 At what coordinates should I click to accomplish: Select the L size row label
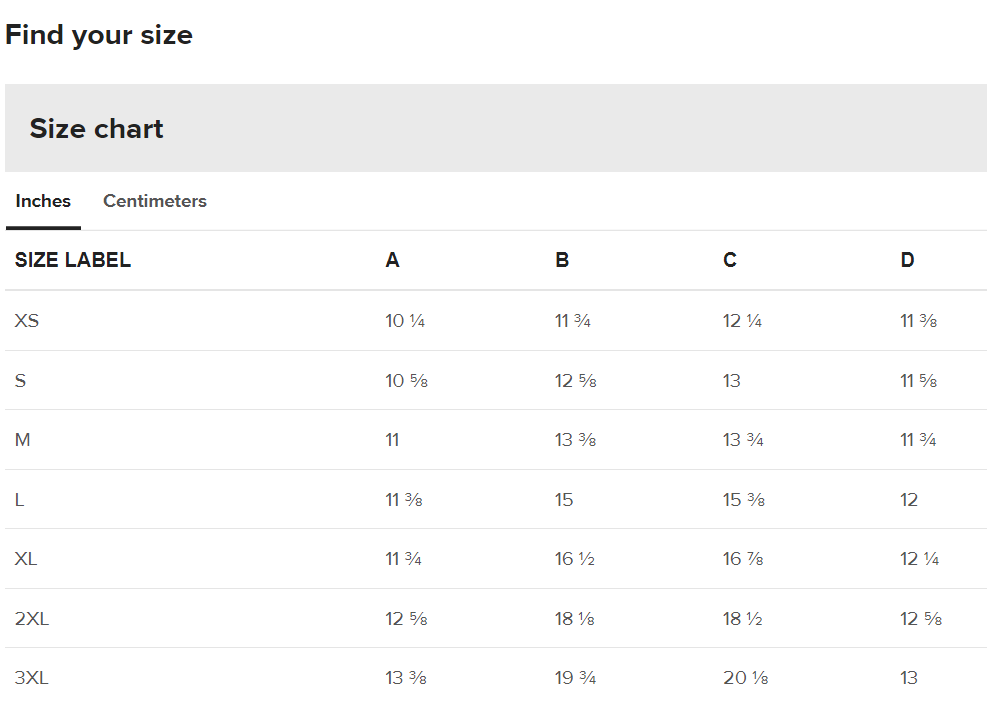click(20, 499)
